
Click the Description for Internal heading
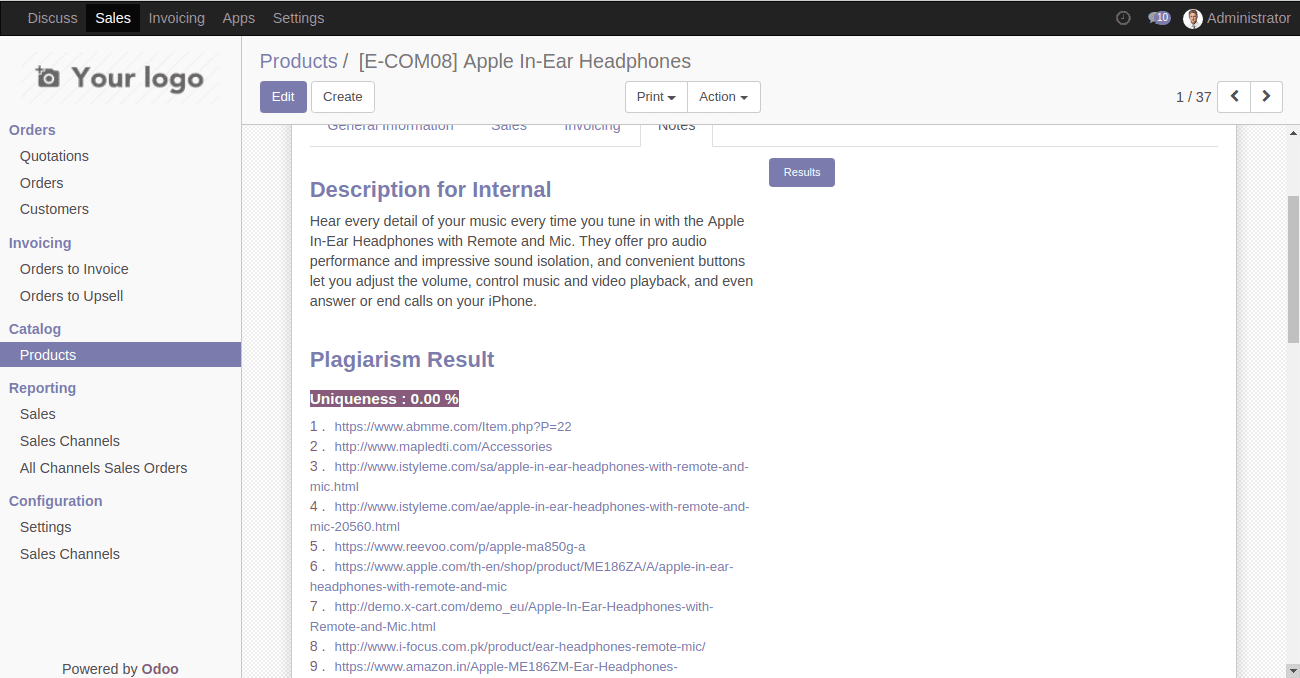point(430,190)
